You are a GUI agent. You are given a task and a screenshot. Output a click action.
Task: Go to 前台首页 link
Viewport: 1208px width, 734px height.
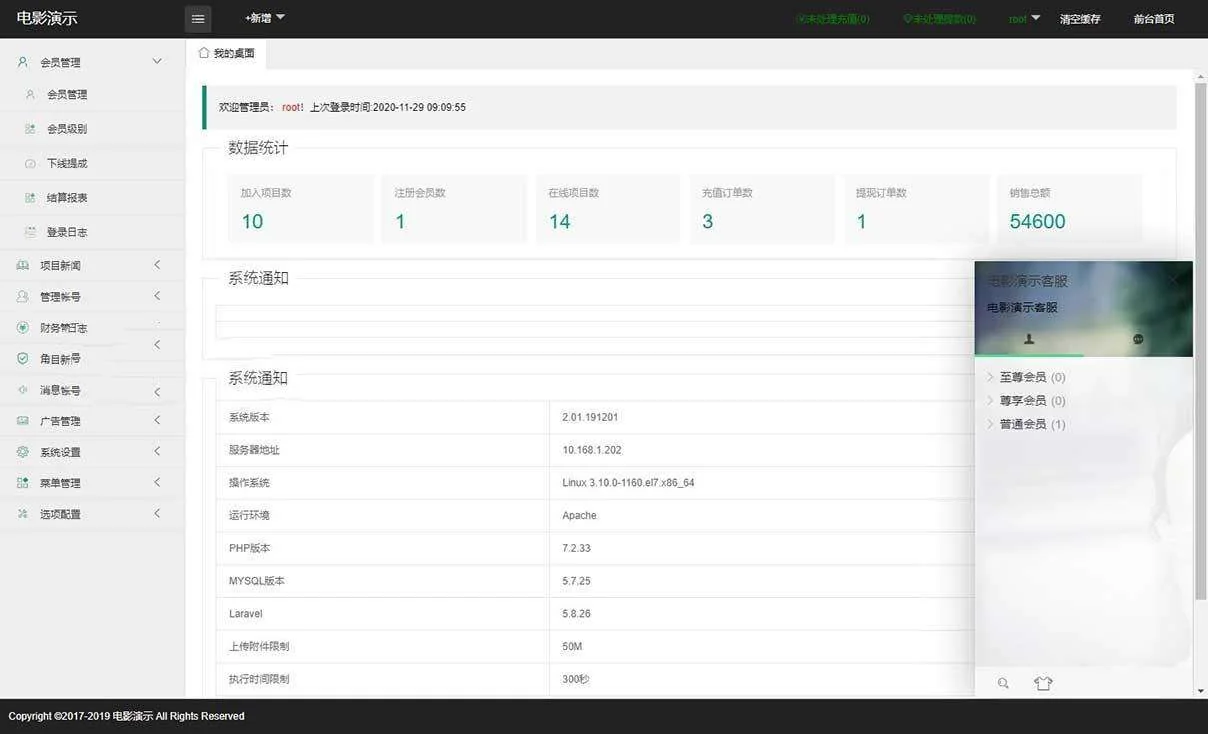pyautogui.click(x=1154, y=19)
